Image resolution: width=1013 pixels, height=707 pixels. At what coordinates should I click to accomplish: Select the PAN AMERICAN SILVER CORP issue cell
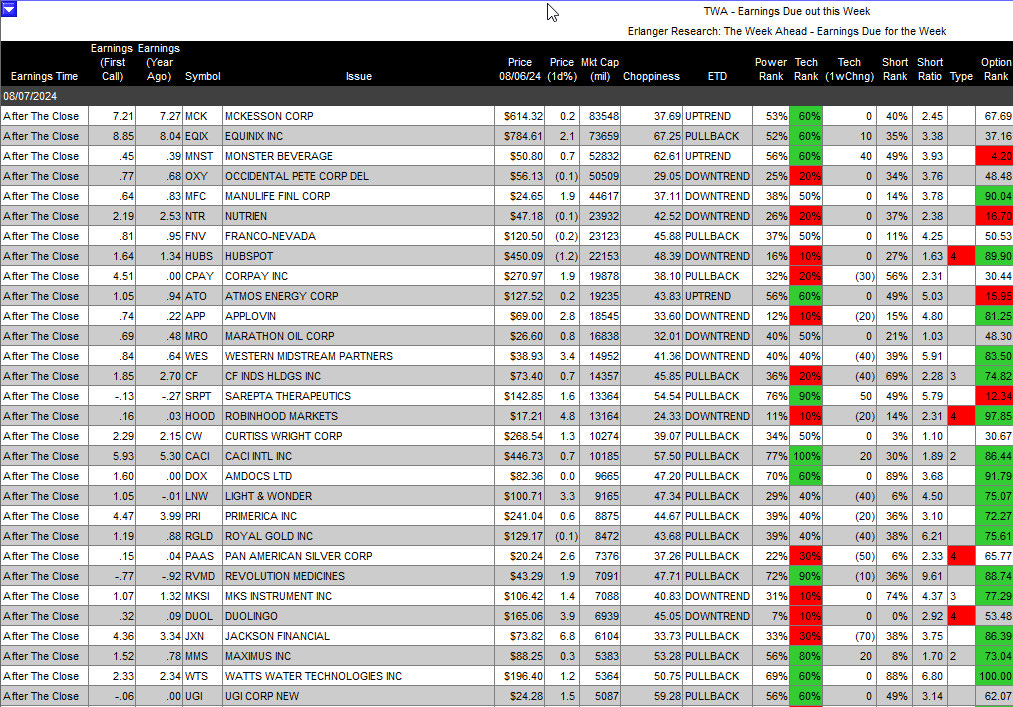359,557
